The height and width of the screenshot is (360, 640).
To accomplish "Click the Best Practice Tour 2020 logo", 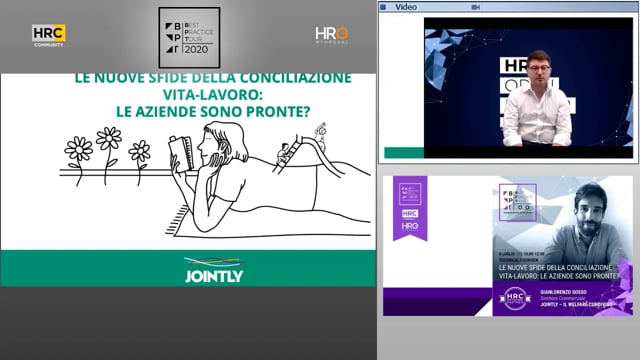I will click(x=189, y=38).
